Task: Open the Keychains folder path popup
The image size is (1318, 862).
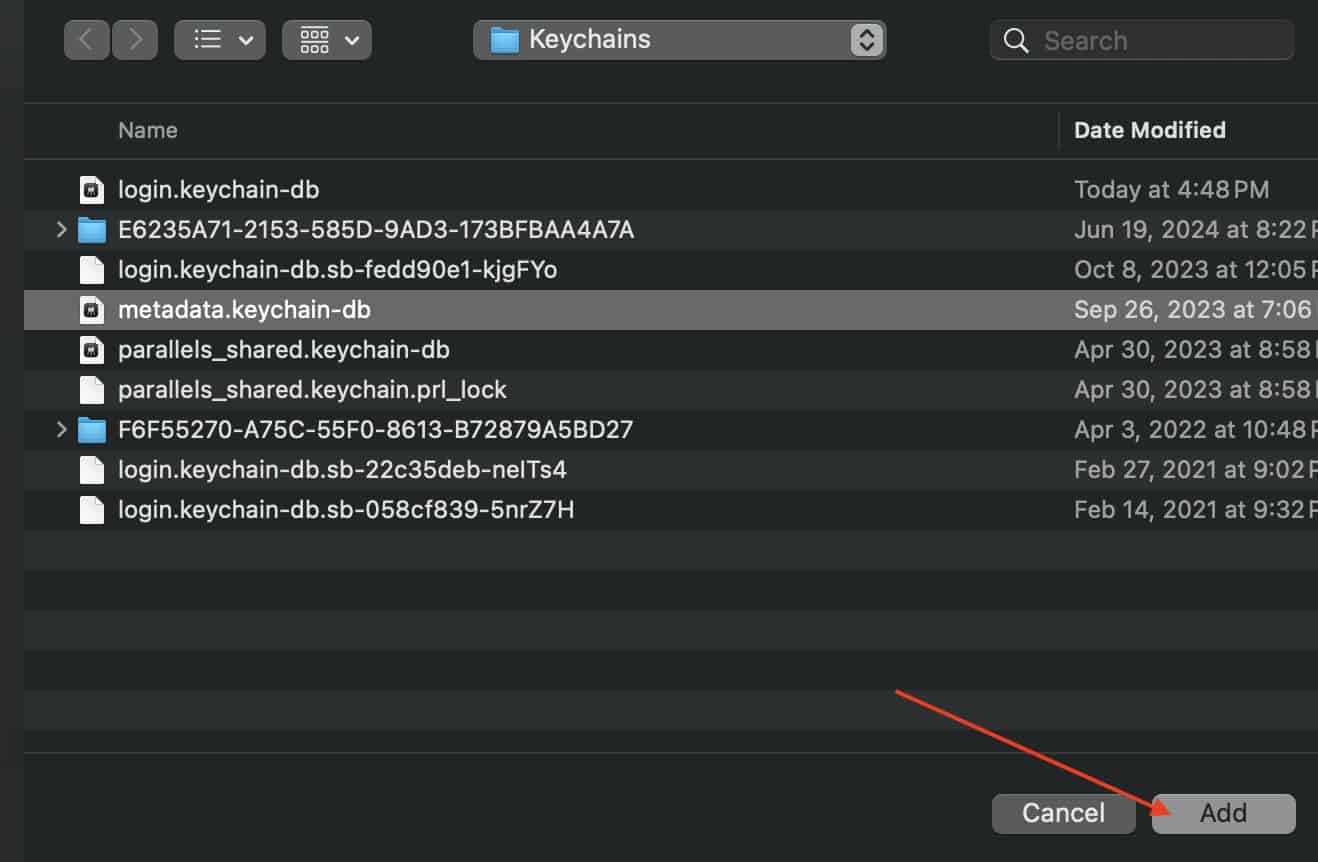Action: coord(679,40)
